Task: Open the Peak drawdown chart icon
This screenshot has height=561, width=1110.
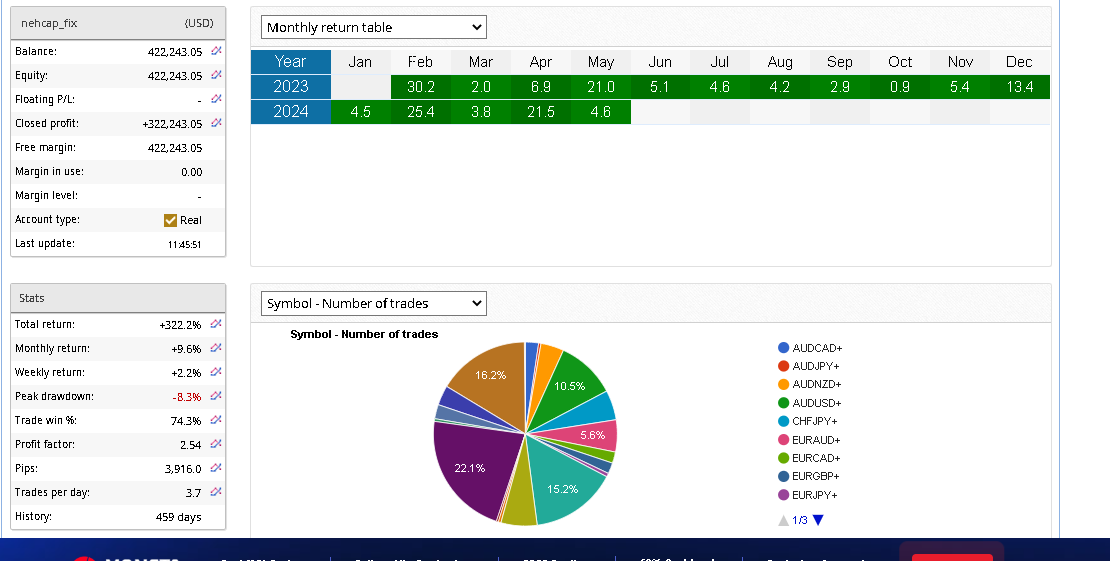Action: tap(217, 396)
